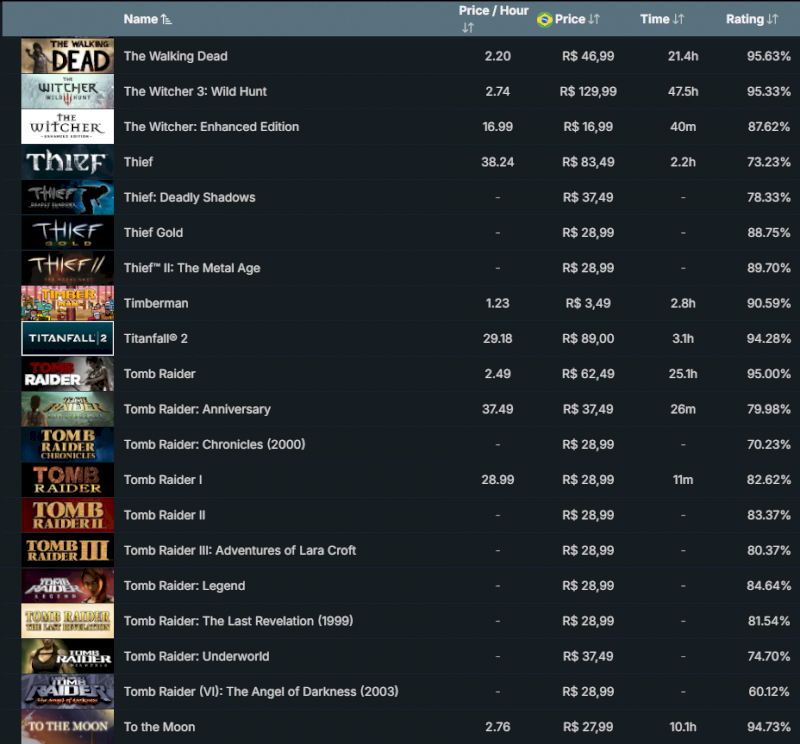
Task: Open Tomb Raider: Legend cover thumbnail
Action: (67, 585)
